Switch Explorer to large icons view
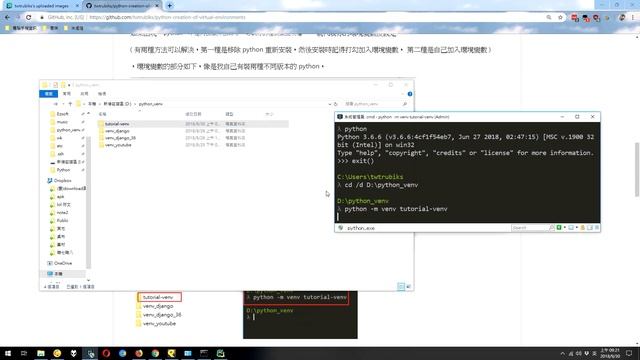 click(x=408, y=286)
